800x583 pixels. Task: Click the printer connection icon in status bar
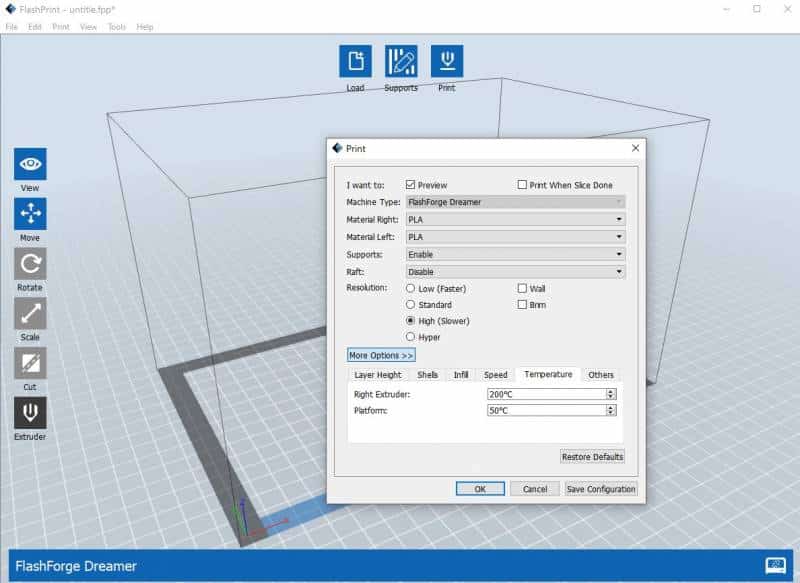click(x=776, y=565)
